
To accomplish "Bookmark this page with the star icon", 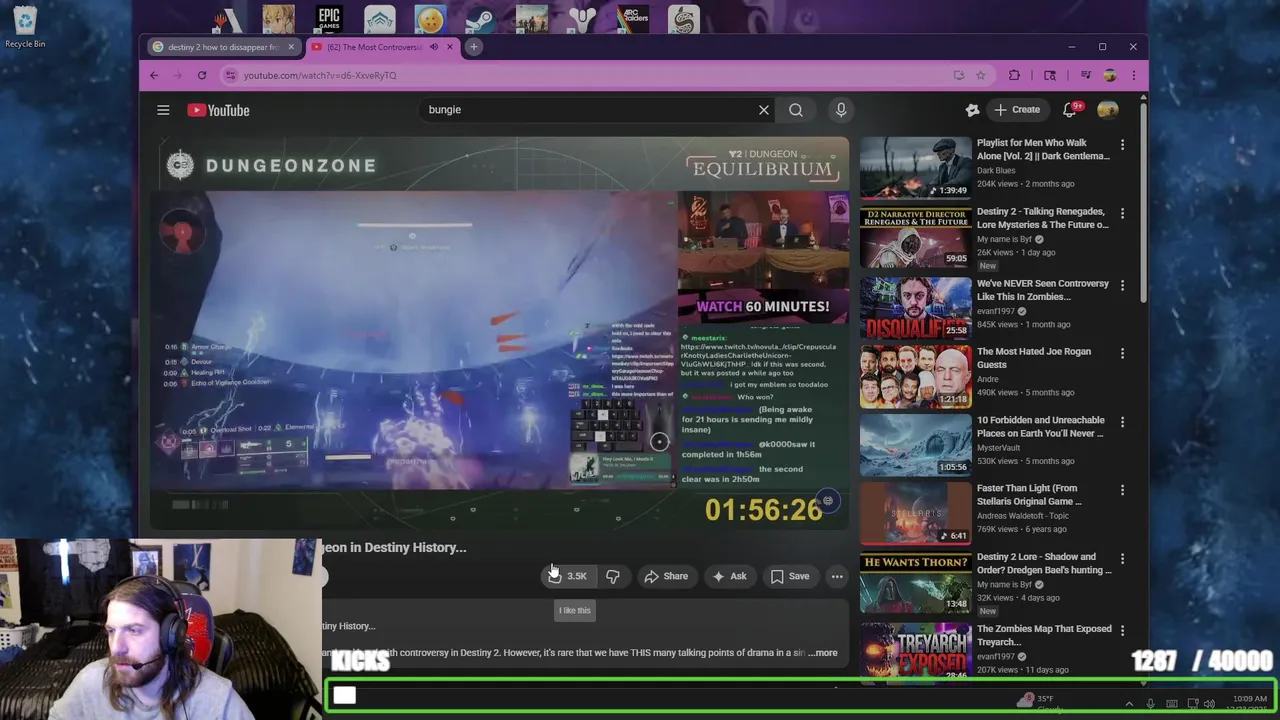I will tap(981, 75).
